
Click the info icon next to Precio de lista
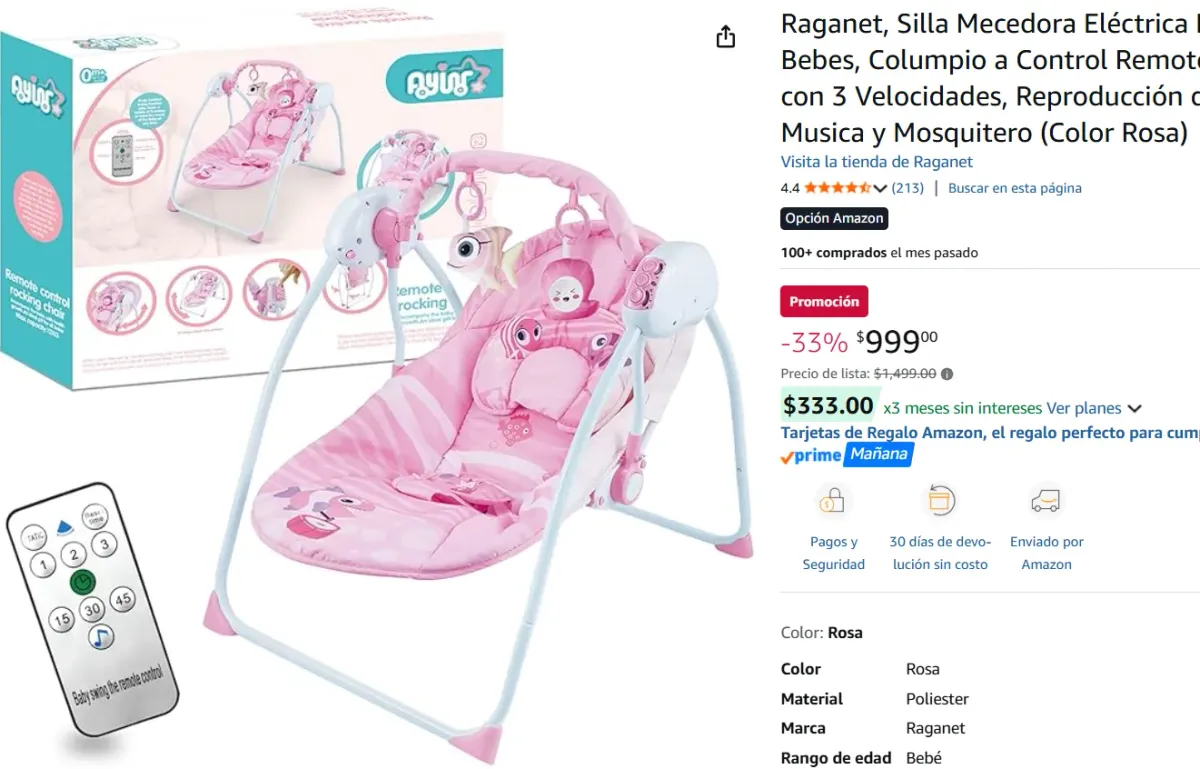[x=945, y=373]
